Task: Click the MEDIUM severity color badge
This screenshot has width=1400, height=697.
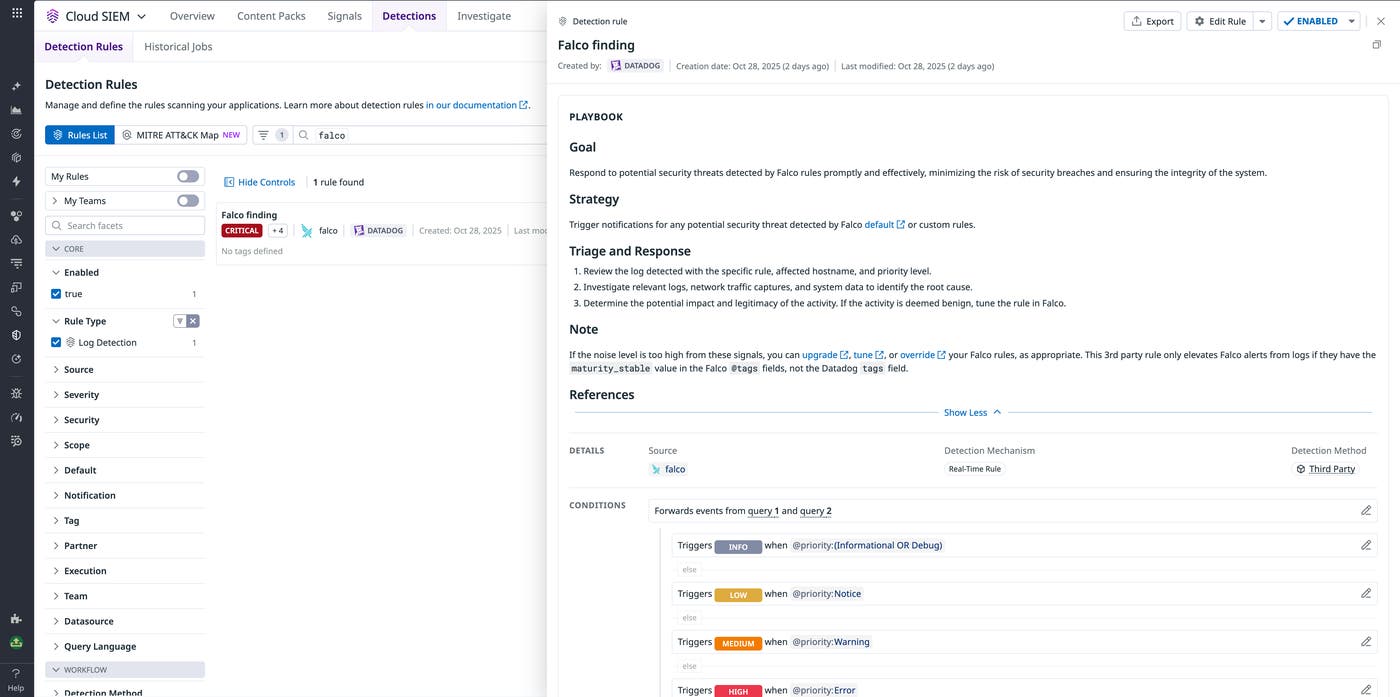Action: pyautogui.click(x=738, y=643)
